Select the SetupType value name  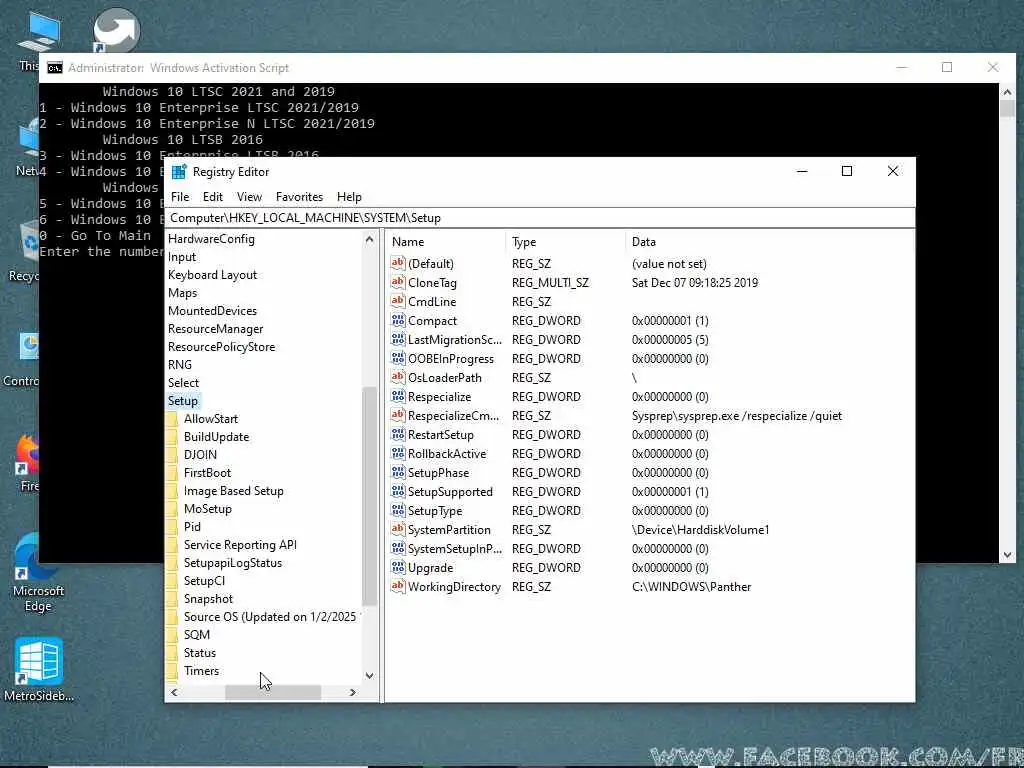pos(435,511)
